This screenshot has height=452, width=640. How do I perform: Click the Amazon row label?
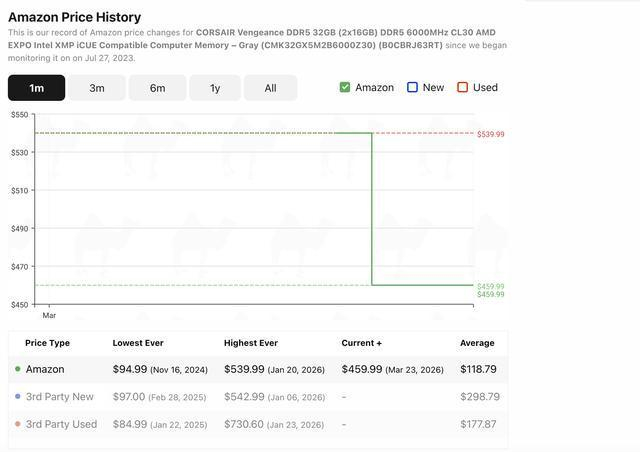(45, 369)
